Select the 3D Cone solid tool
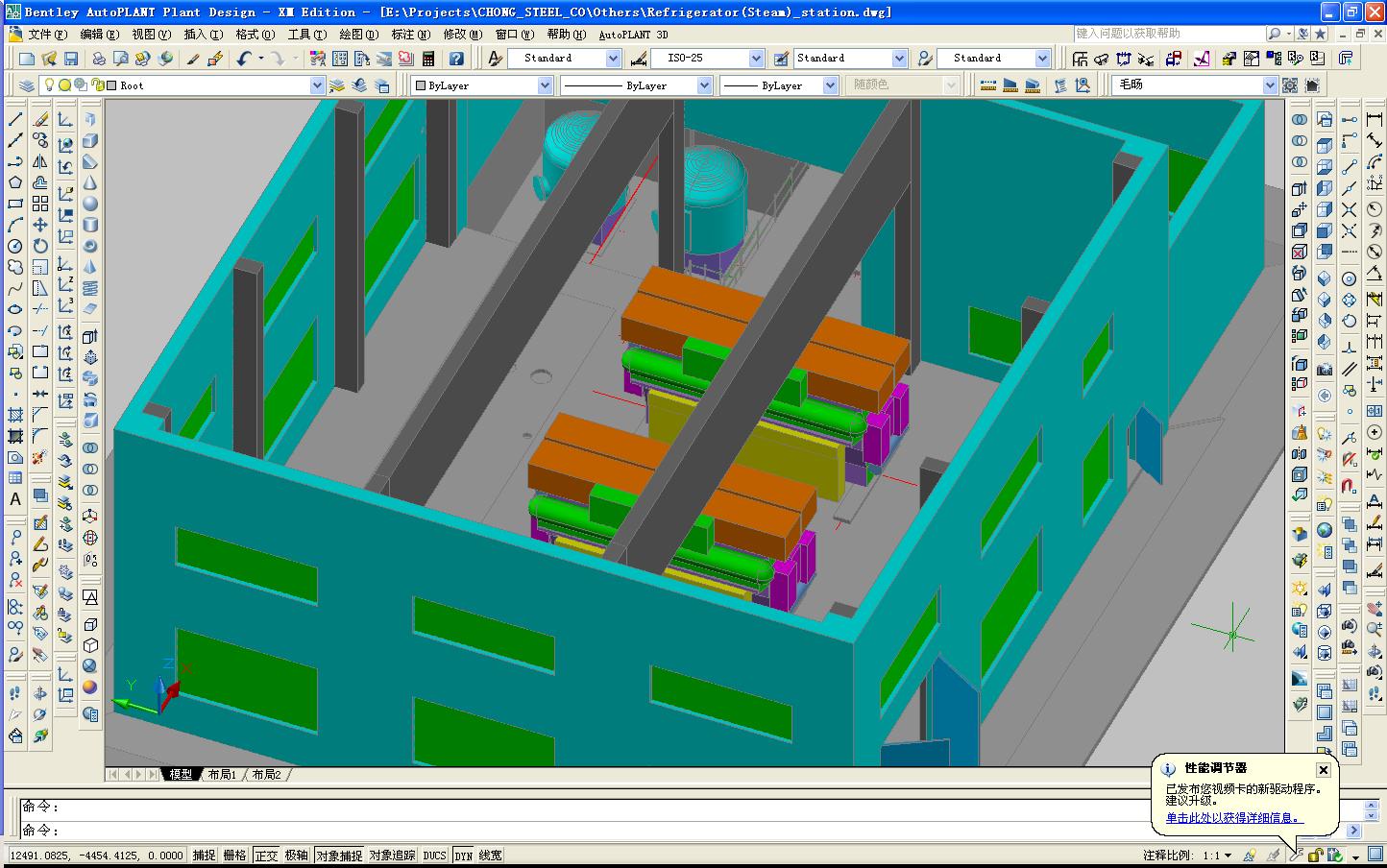1387x868 pixels. pyautogui.click(x=90, y=182)
